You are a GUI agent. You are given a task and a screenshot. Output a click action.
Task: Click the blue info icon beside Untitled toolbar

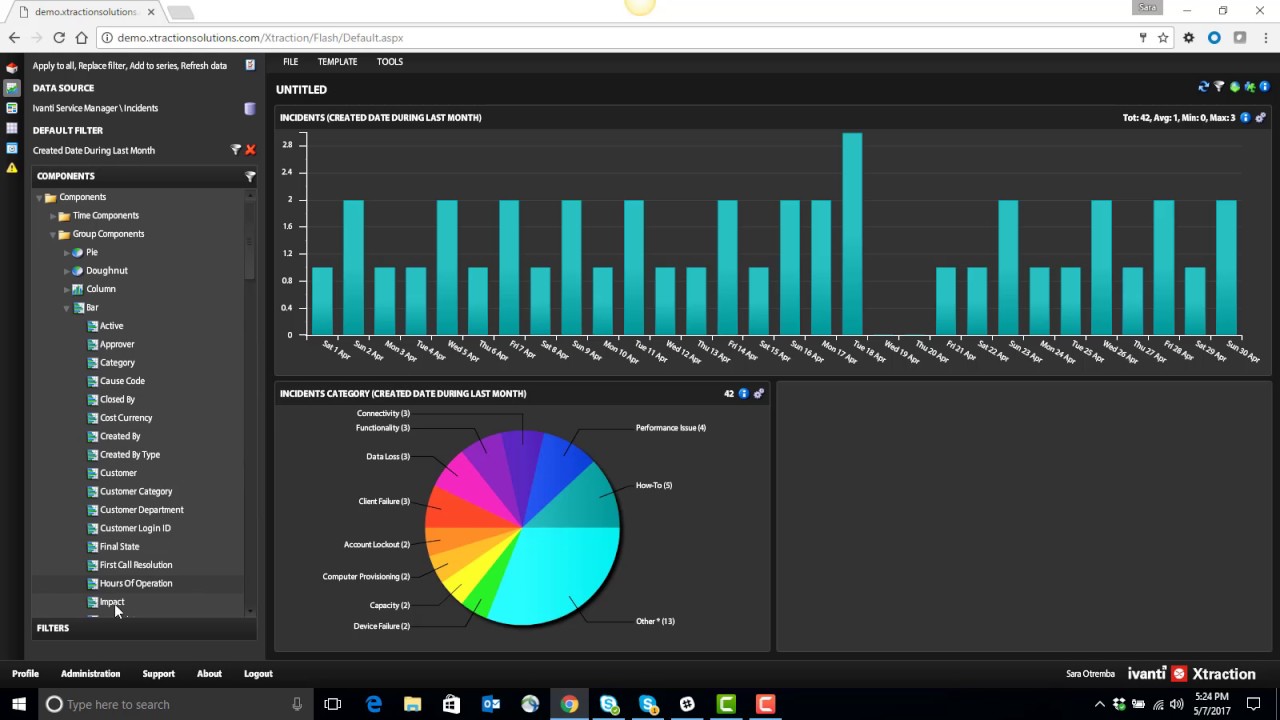[x=1264, y=87]
